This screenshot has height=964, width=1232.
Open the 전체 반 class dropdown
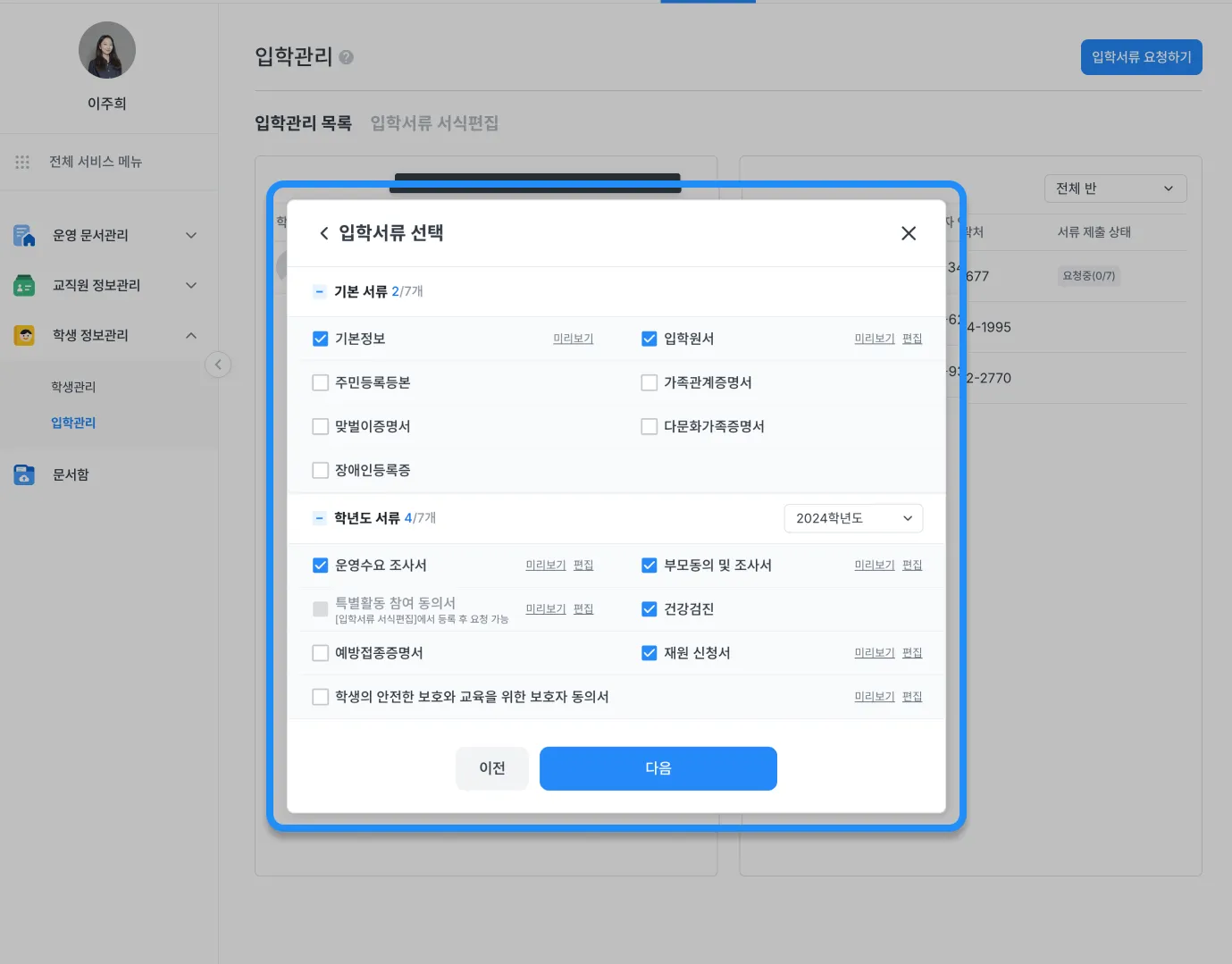coord(1115,189)
